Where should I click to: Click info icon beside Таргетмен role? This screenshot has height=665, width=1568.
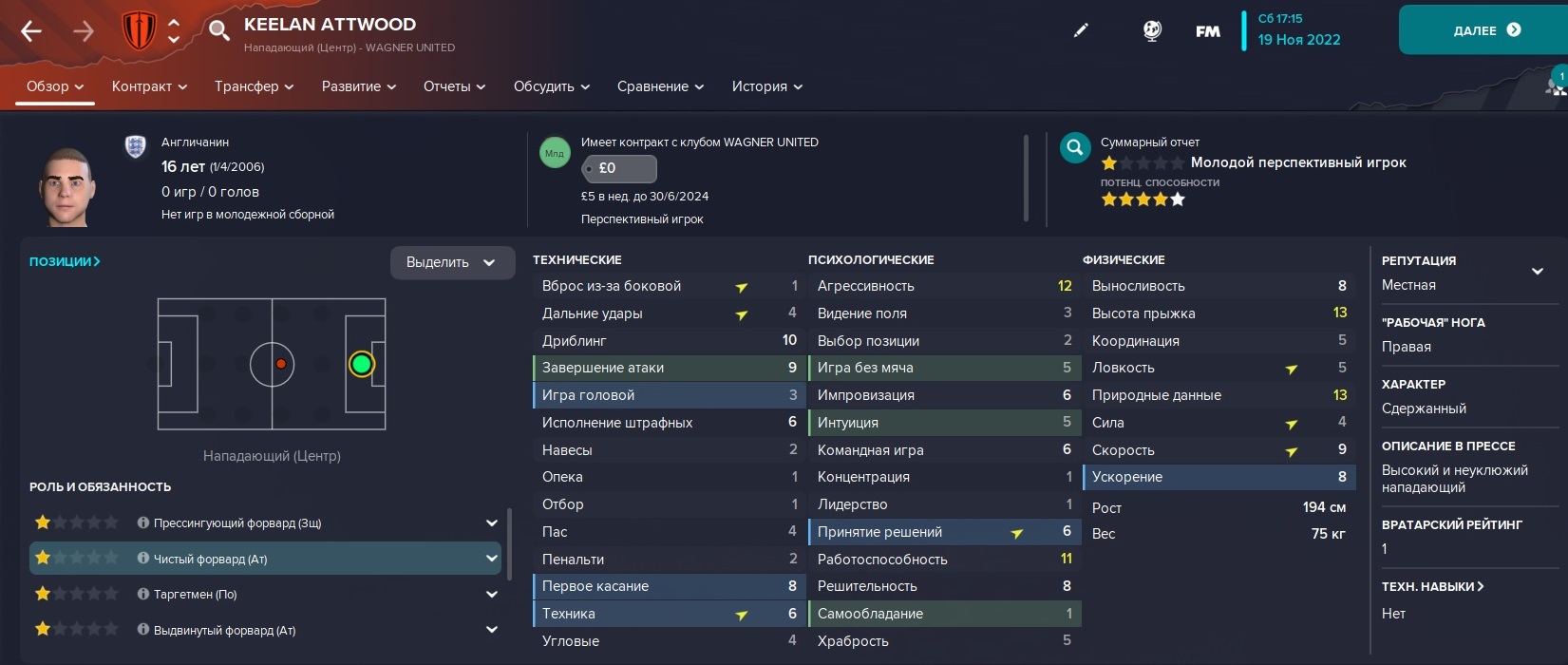[x=143, y=594]
